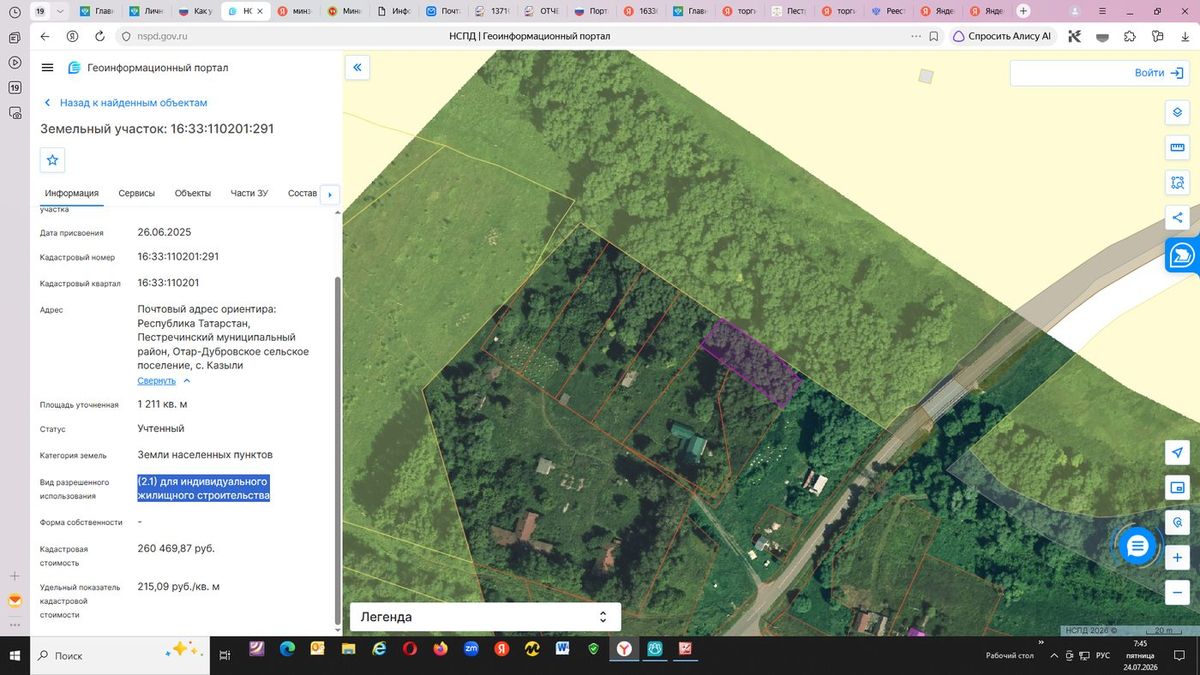The height and width of the screenshot is (675, 1200).
Task: Open the round chat support bubble
Action: (1137, 546)
